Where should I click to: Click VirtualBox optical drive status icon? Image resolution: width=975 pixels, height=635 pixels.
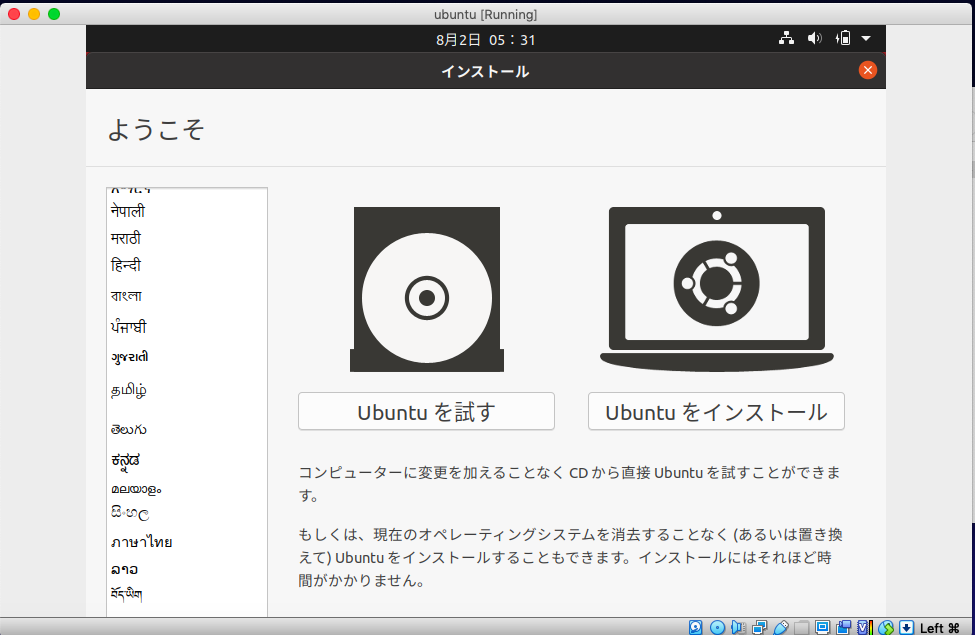[717, 628]
